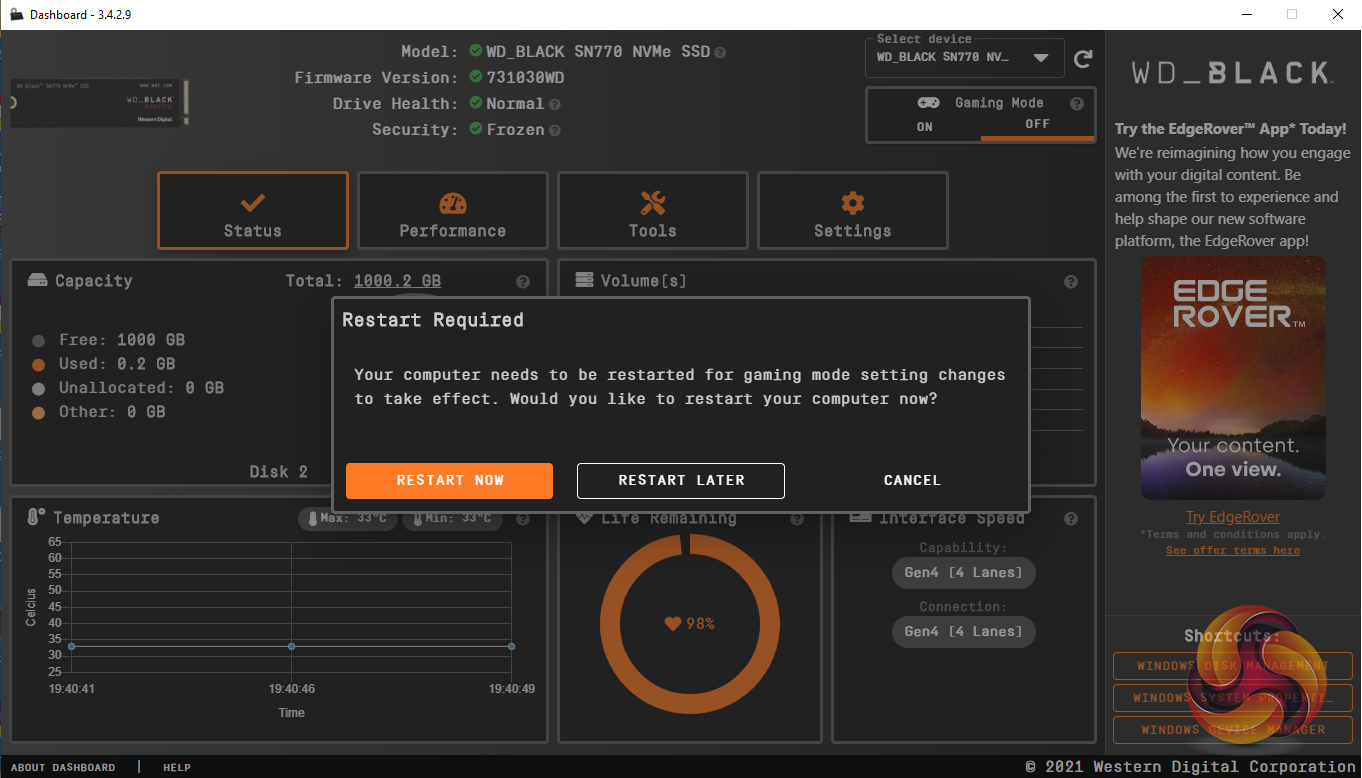Choose RESTART LATER in the dialog

[681, 481]
